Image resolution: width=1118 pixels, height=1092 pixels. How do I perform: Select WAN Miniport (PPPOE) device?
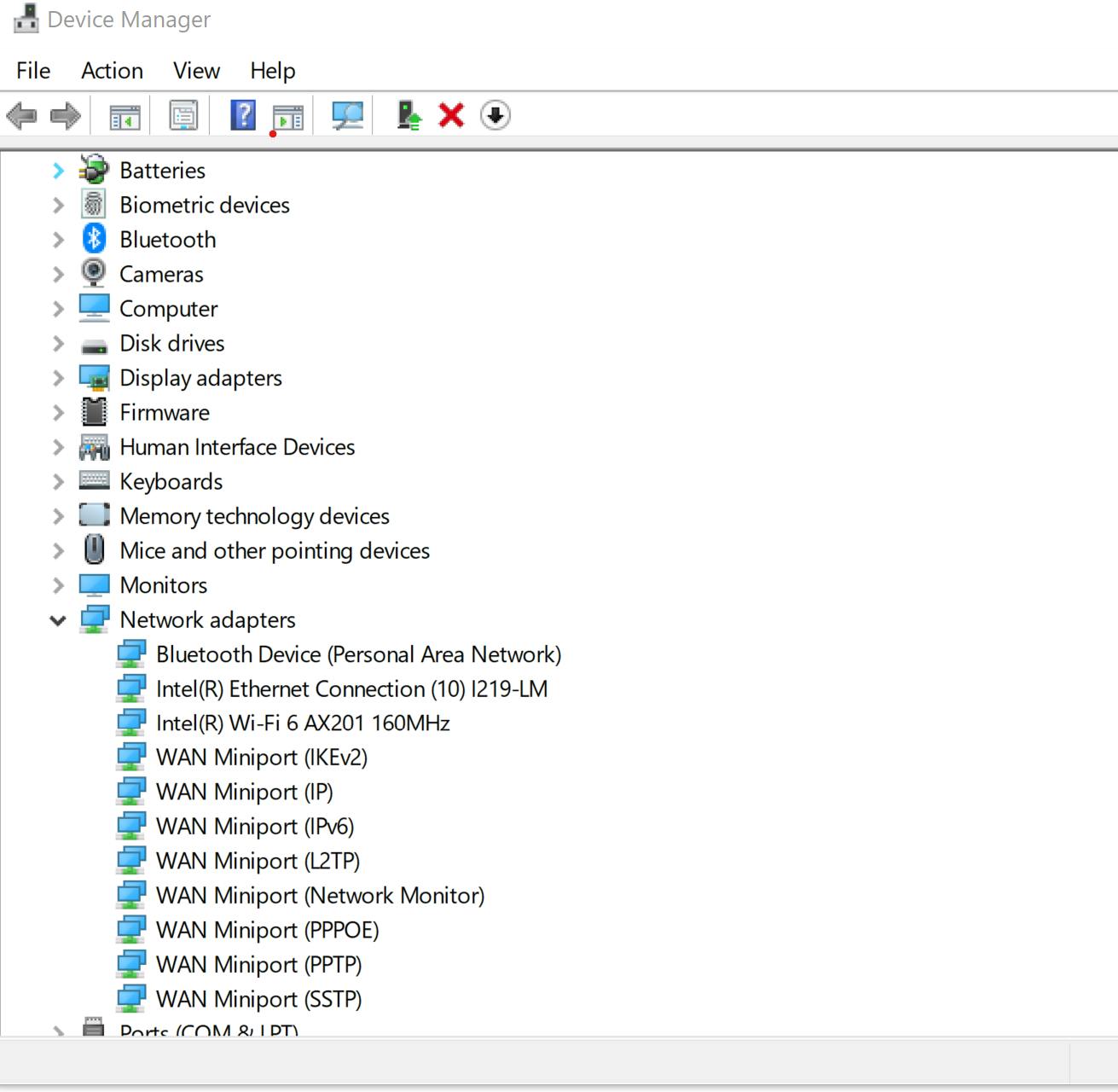(x=267, y=930)
